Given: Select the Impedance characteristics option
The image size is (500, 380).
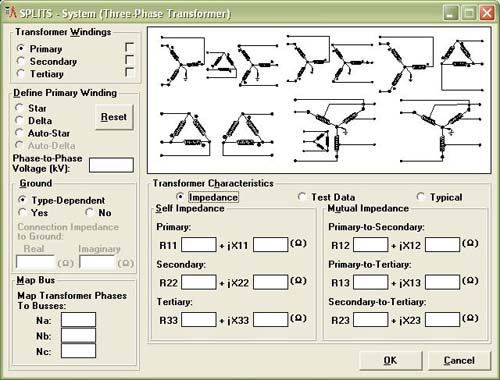Looking at the screenshot, I should point(180,197).
